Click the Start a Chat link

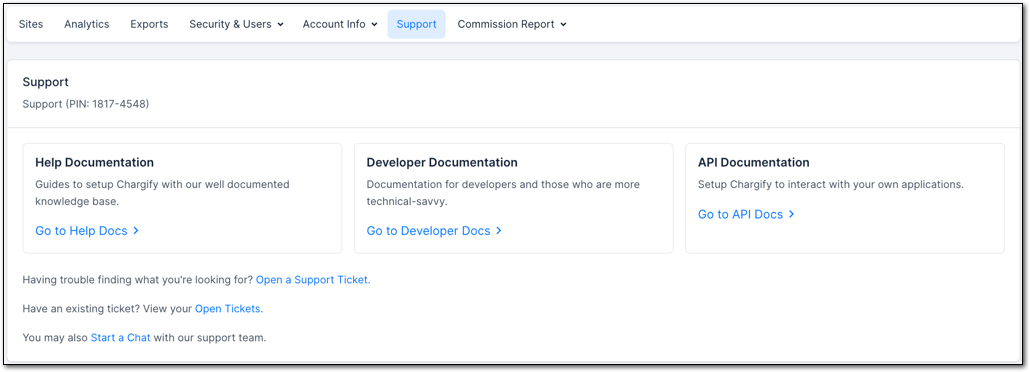pyautogui.click(x=121, y=338)
